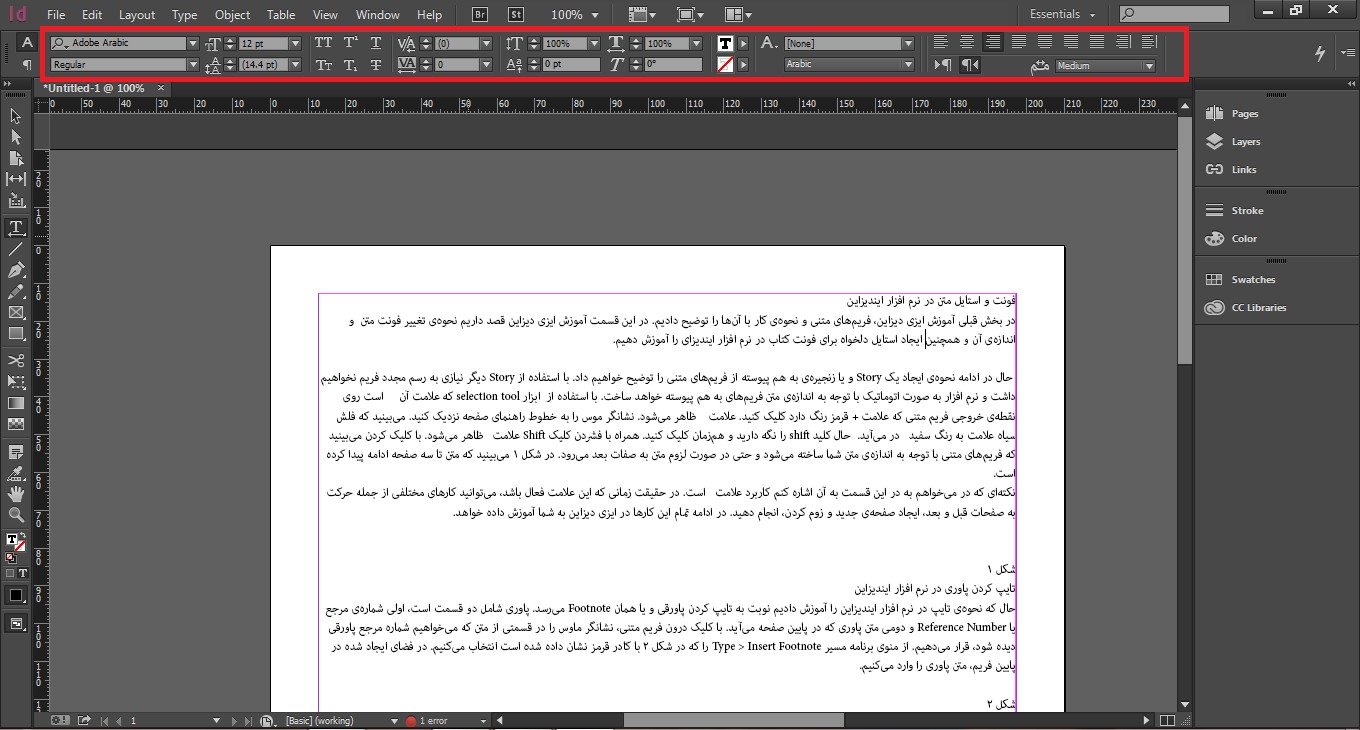Select the Free Transform tool

point(16,382)
